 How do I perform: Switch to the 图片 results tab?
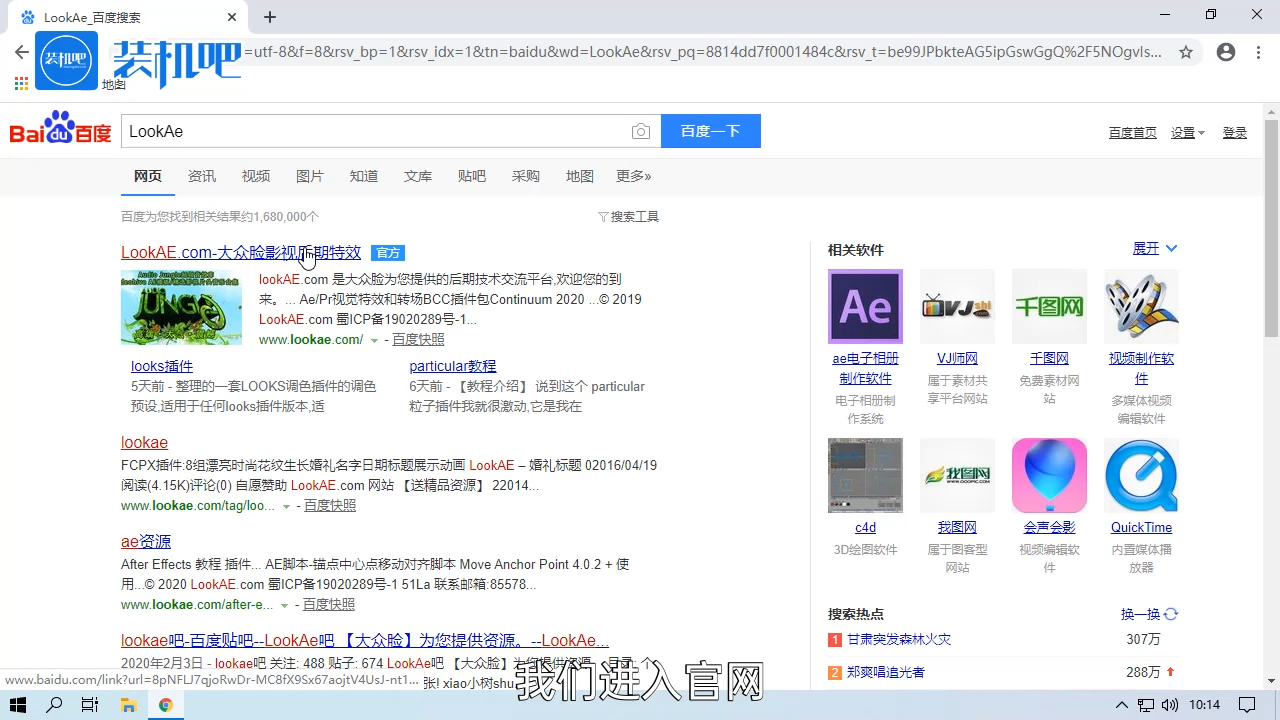(310, 176)
